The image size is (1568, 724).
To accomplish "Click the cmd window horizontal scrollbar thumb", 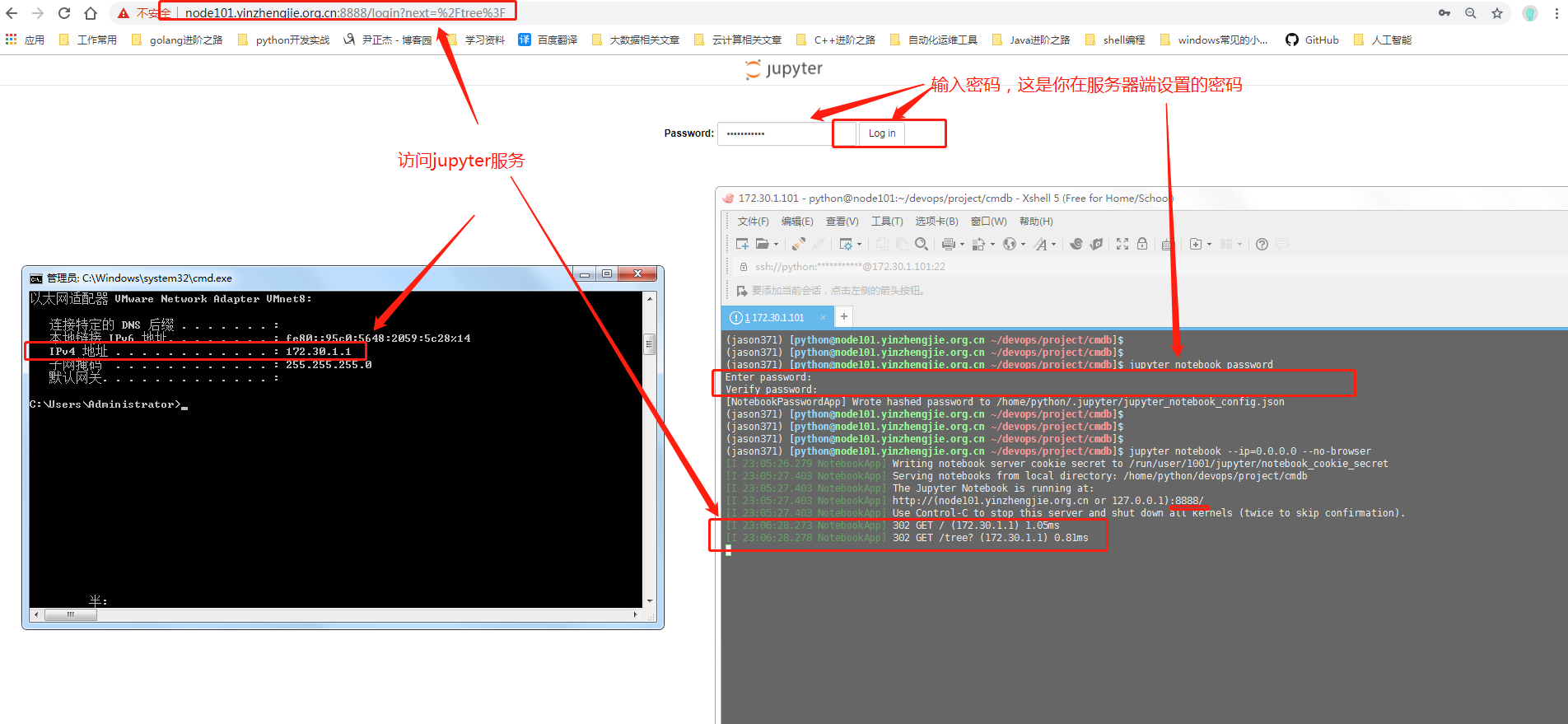I will pyautogui.click(x=71, y=614).
